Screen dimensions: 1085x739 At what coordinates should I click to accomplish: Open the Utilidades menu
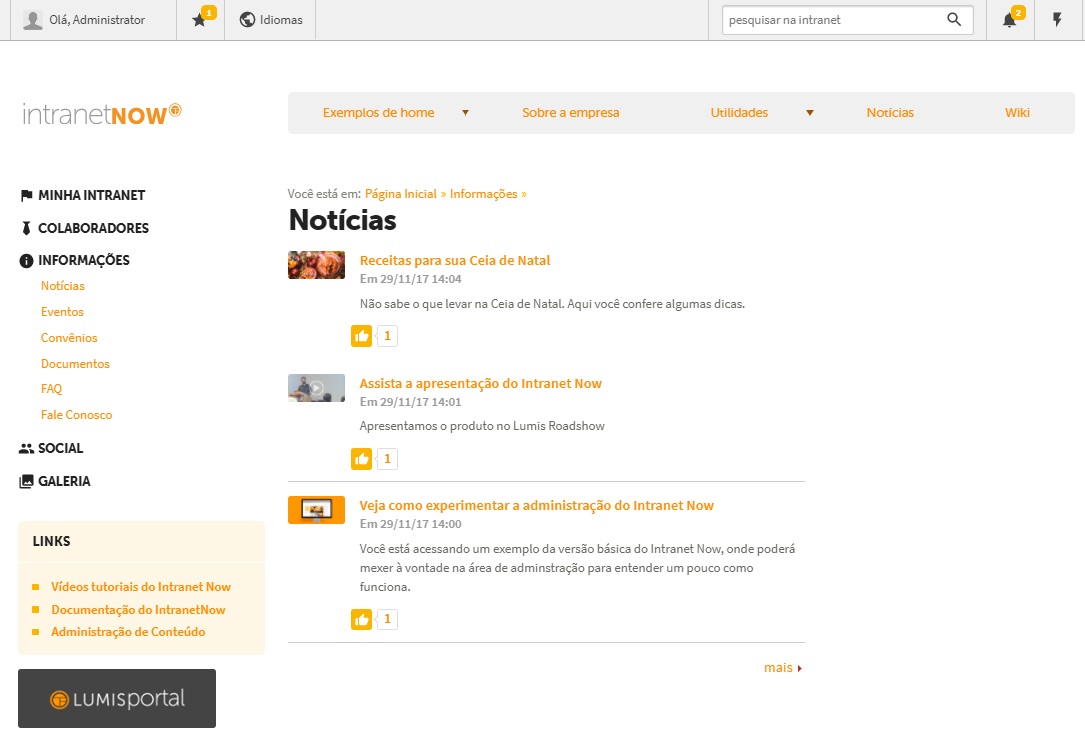pos(739,113)
